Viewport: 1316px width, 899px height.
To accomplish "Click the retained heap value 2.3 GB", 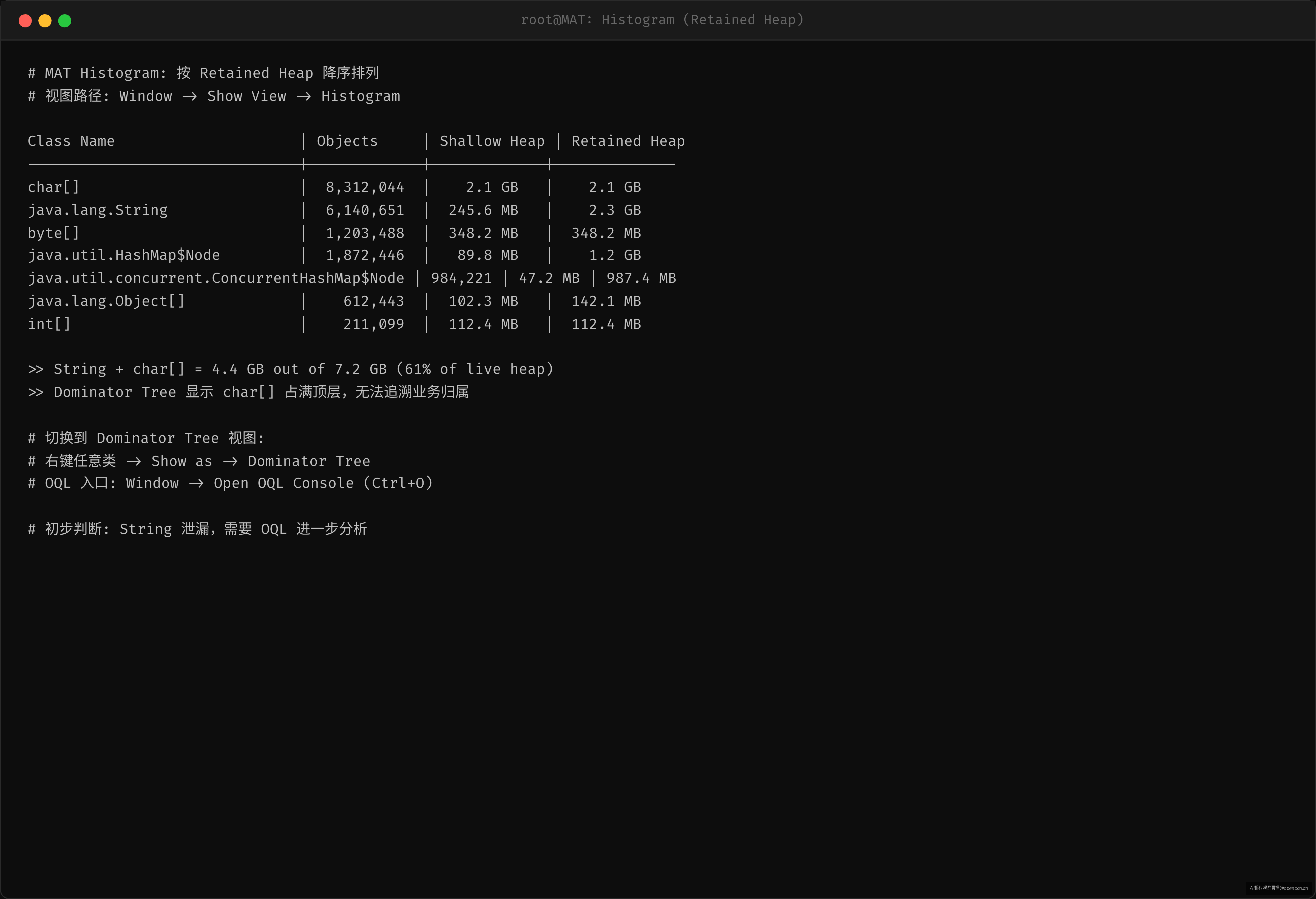I will [614, 210].
